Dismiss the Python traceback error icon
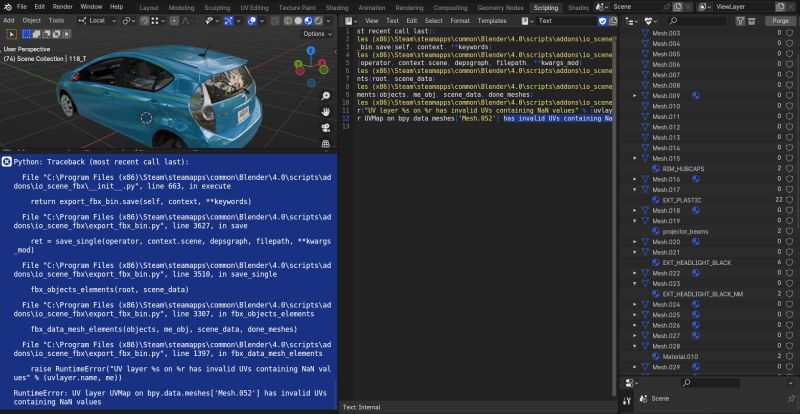Image resolution: width=800 pixels, height=414 pixels. click(7, 162)
